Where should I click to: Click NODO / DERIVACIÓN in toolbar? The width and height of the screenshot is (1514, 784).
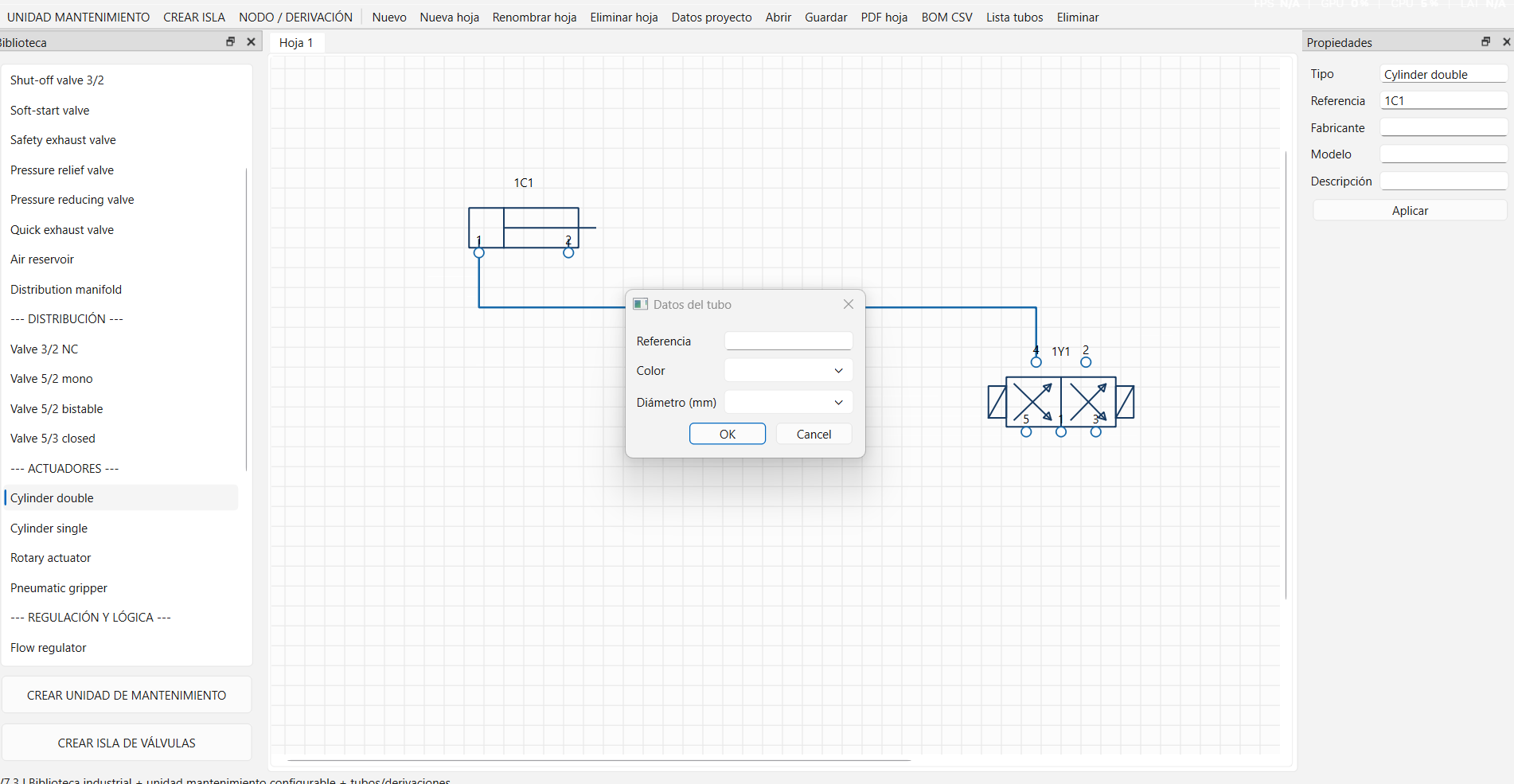[x=295, y=17]
